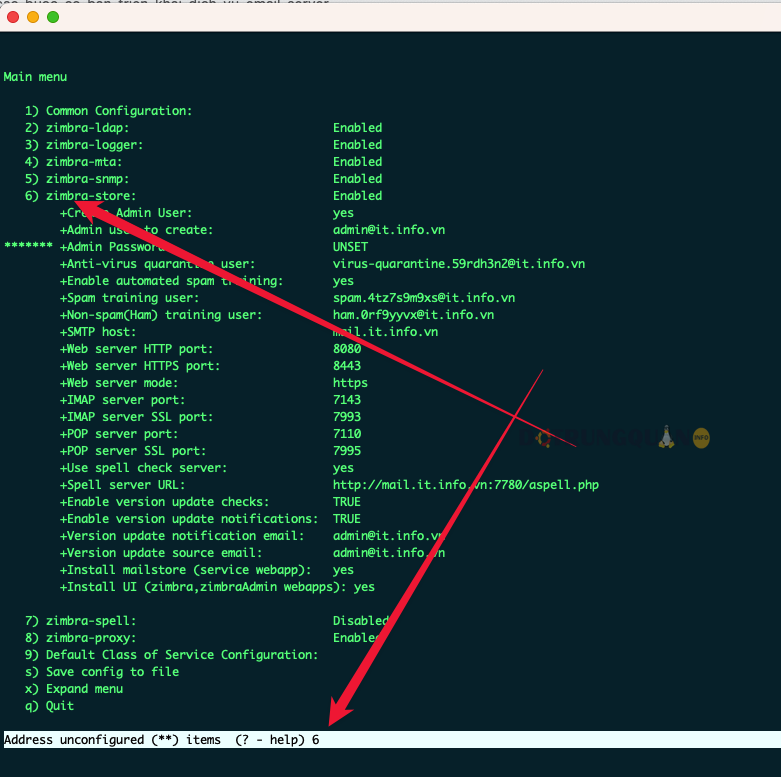Click the 'UNSET' Admin Password value
The height and width of the screenshot is (777, 781).
point(351,247)
